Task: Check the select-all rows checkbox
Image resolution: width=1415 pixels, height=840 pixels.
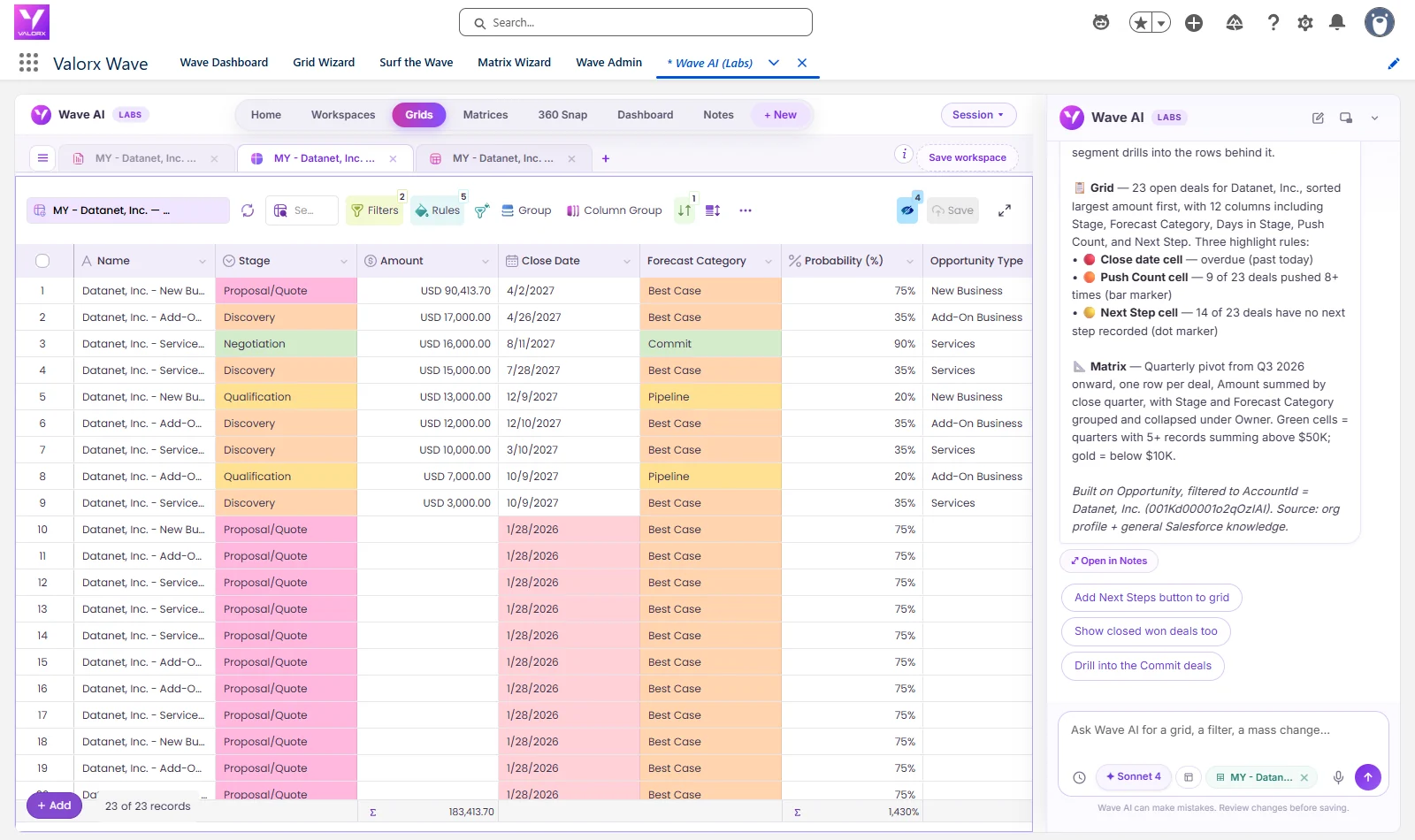Action: (42, 261)
